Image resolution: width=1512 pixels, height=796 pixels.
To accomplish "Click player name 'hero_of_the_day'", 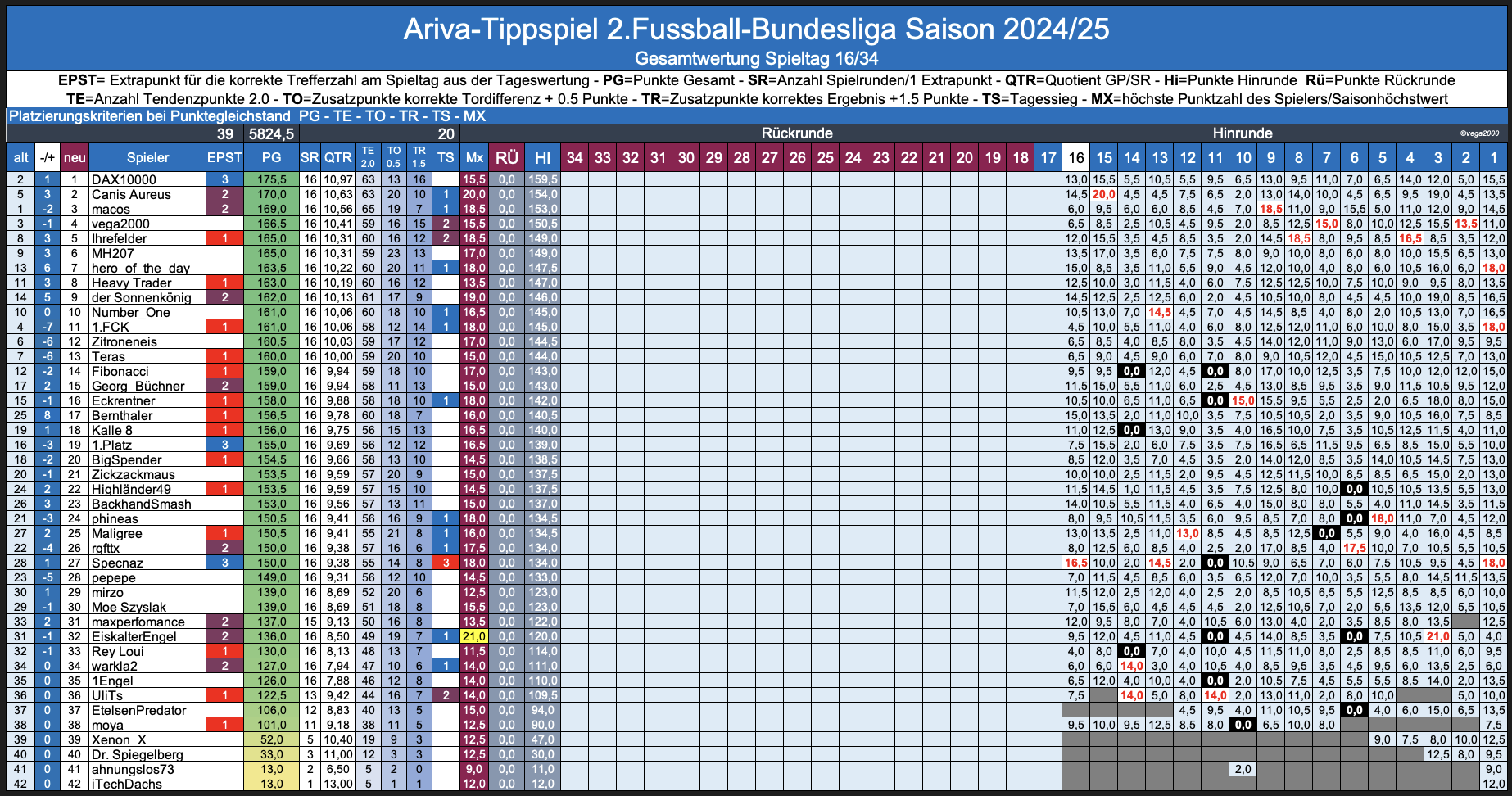I will [141, 268].
